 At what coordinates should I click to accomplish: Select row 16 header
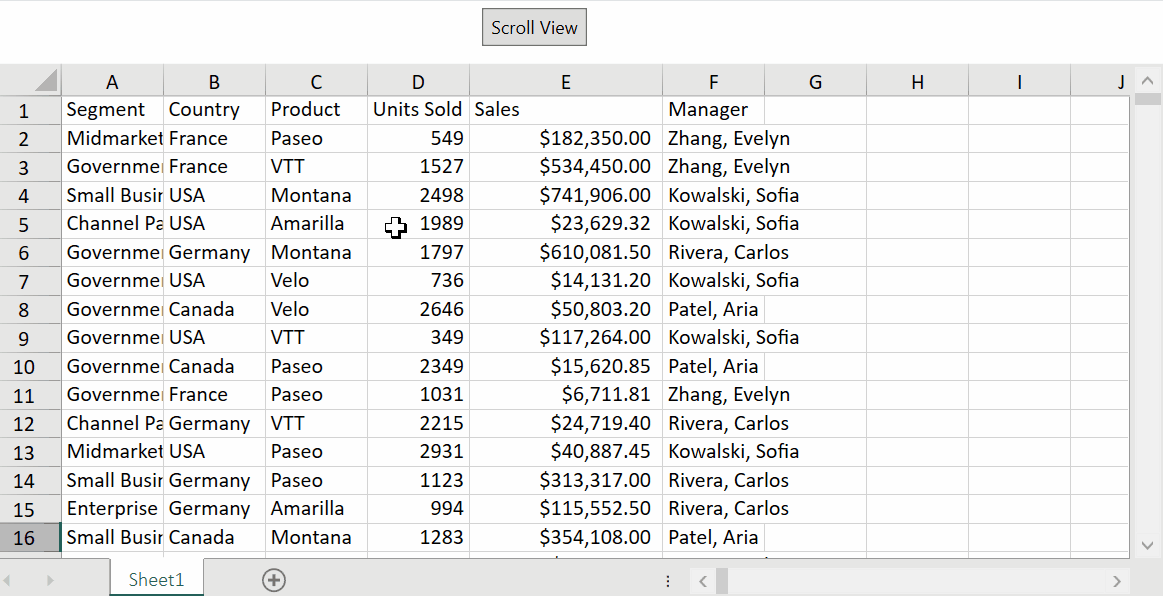click(x=30, y=537)
